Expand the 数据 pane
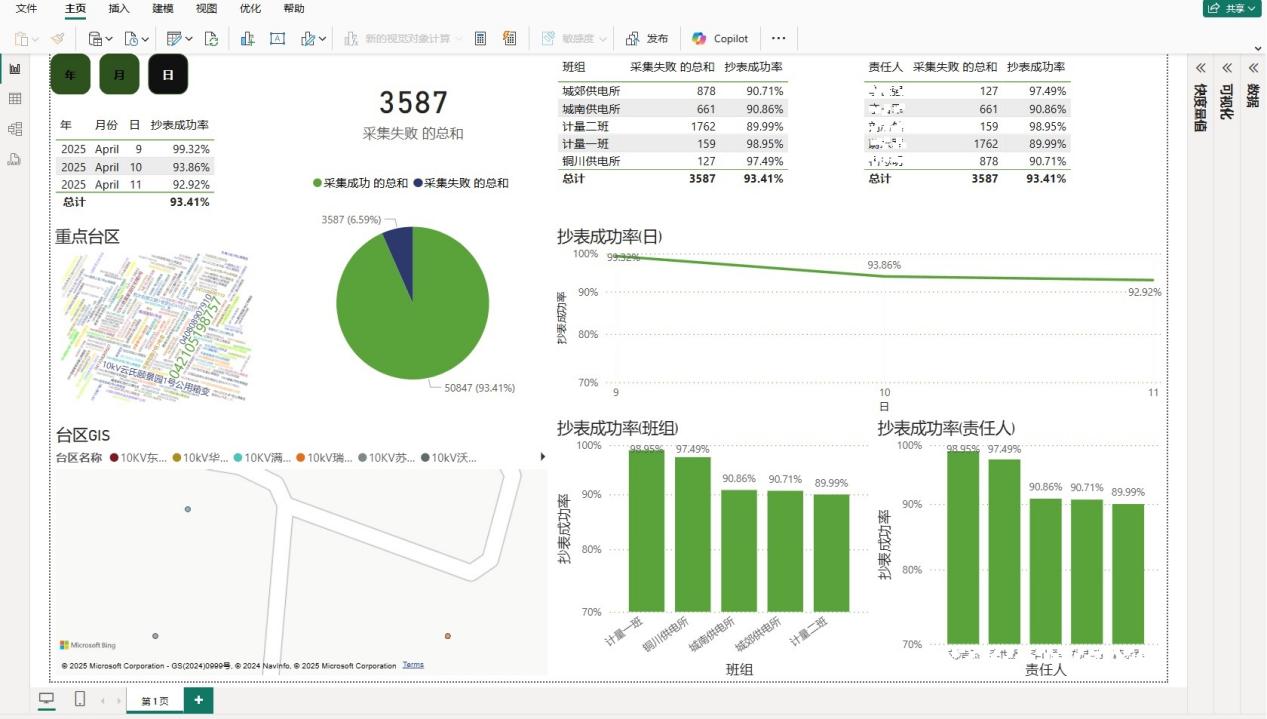The height and width of the screenshot is (719, 1267). pyautogui.click(x=1252, y=68)
